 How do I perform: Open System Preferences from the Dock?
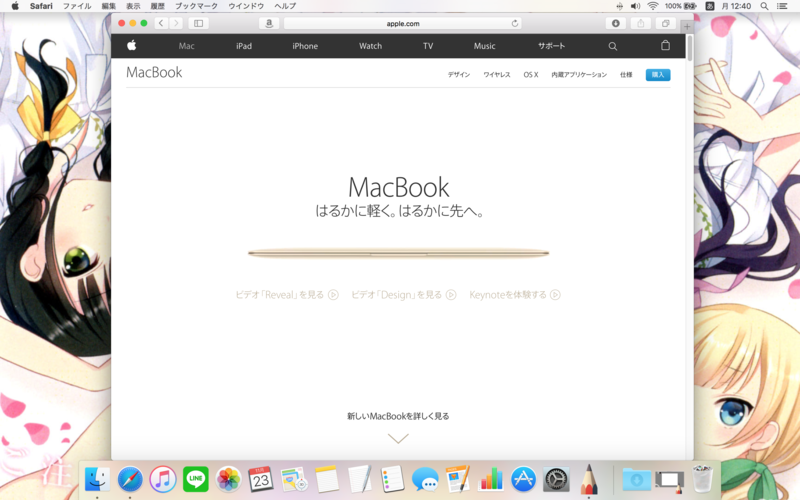click(x=556, y=480)
